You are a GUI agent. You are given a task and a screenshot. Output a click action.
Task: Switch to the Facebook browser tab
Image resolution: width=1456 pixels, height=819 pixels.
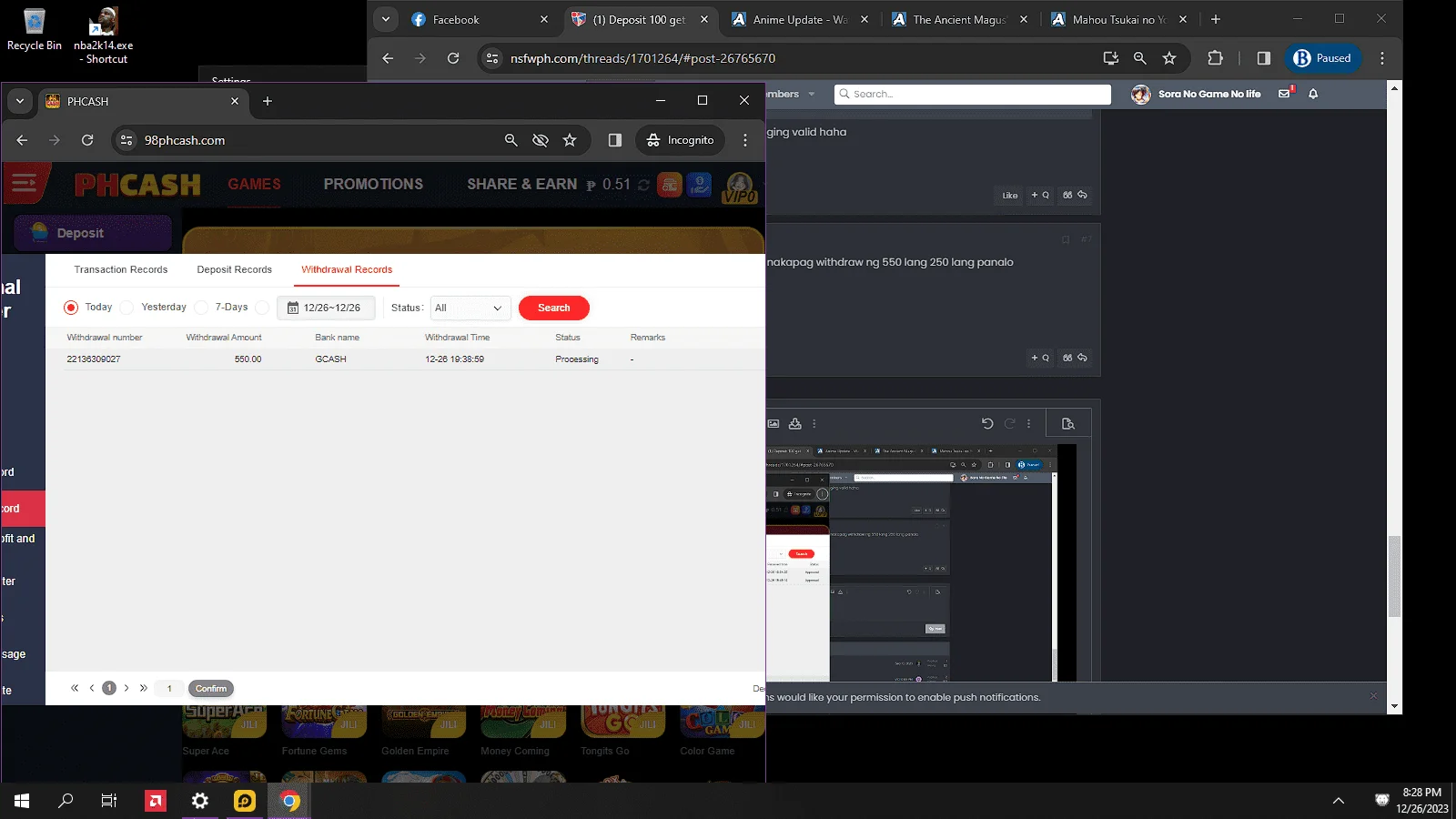pos(478,19)
